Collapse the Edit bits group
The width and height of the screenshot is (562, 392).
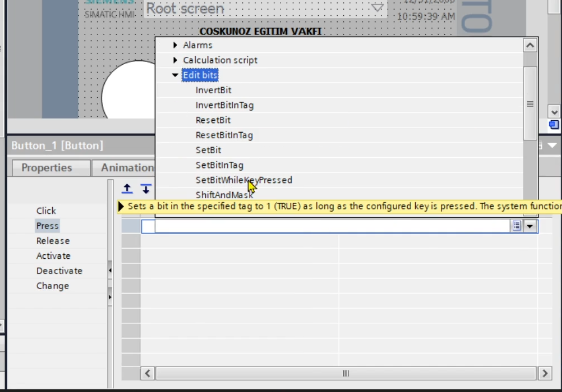point(175,75)
